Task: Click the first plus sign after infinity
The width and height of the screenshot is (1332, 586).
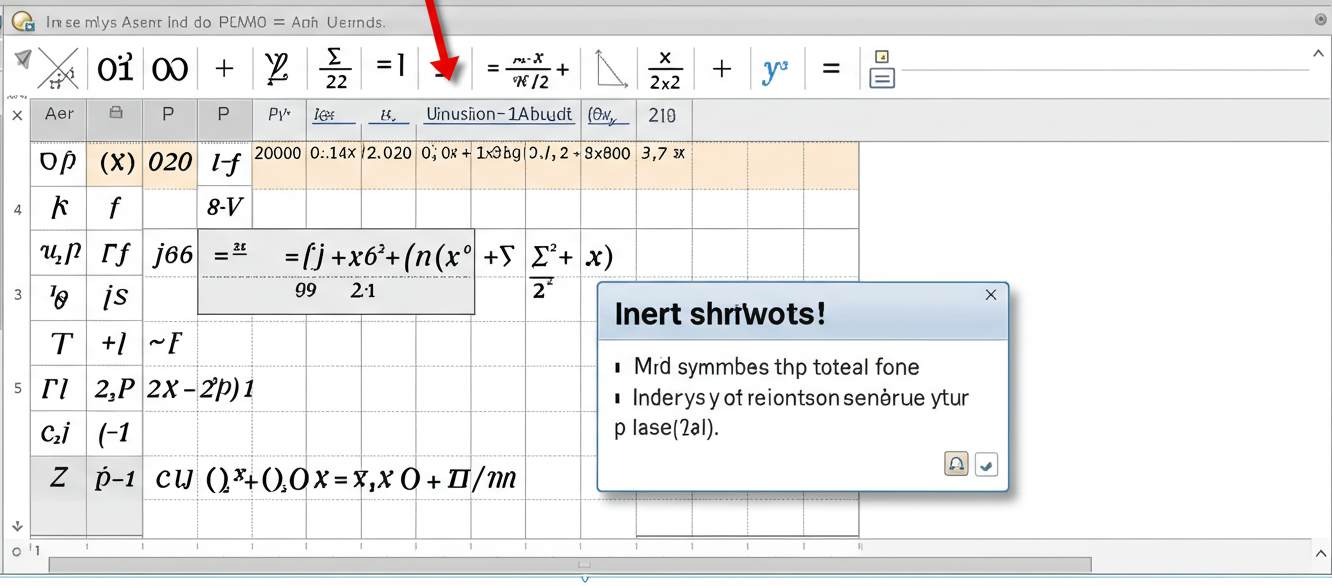Action: [x=225, y=69]
